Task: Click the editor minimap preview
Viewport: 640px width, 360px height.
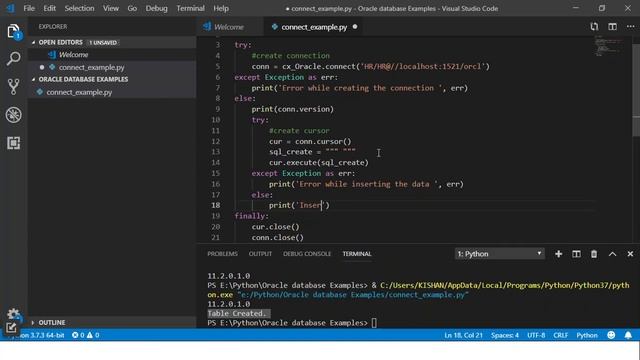Action: pos(609,46)
